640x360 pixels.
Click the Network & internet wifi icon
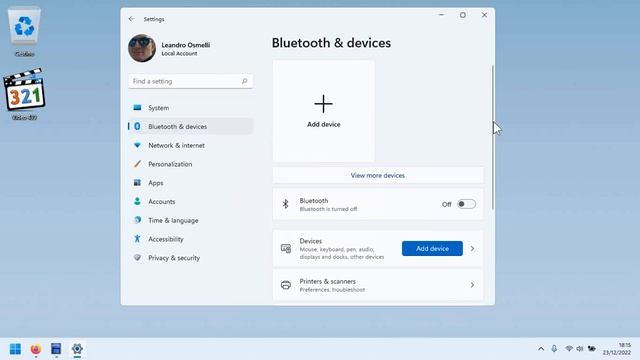137,145
